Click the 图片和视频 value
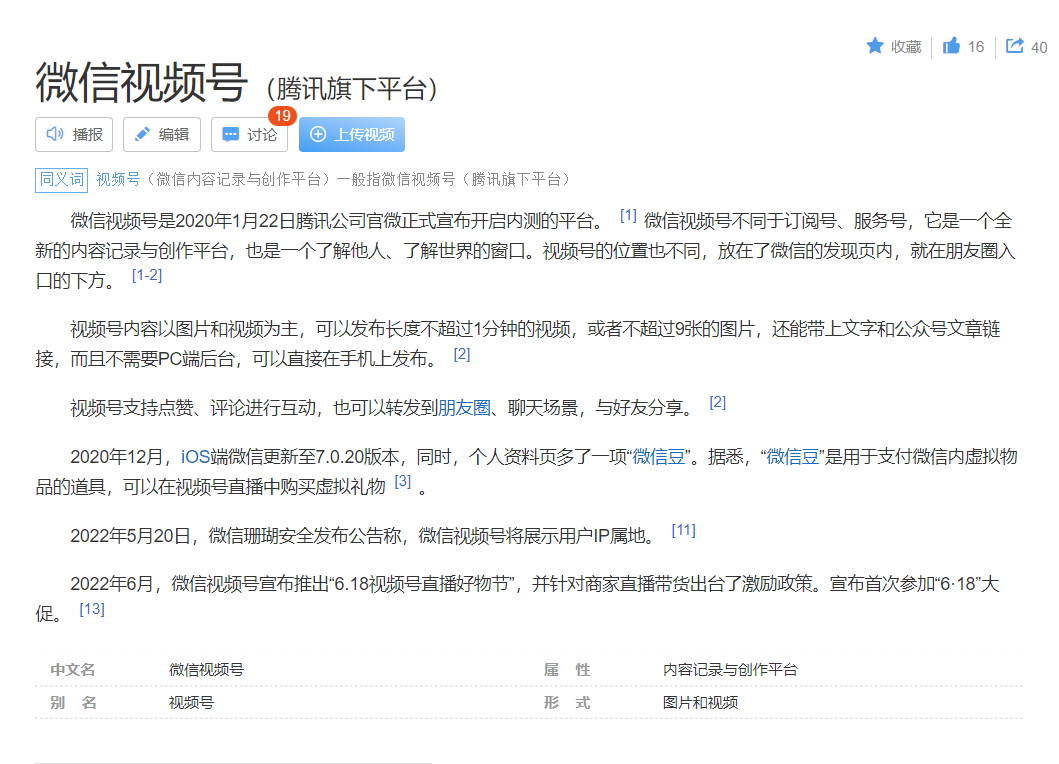The image size is (1059, 764). (x=700, y=703)
